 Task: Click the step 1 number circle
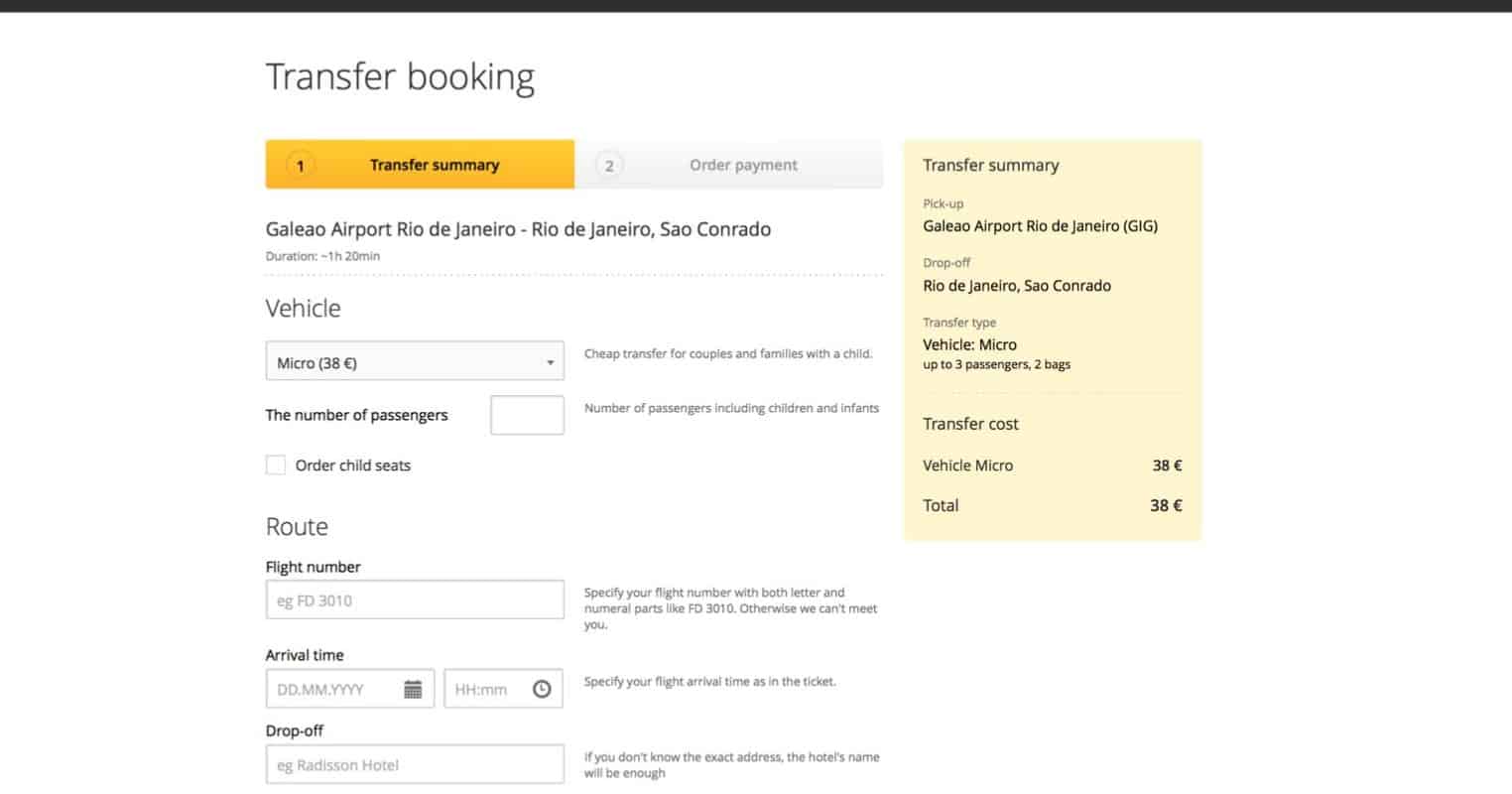(x=300, y=166)
